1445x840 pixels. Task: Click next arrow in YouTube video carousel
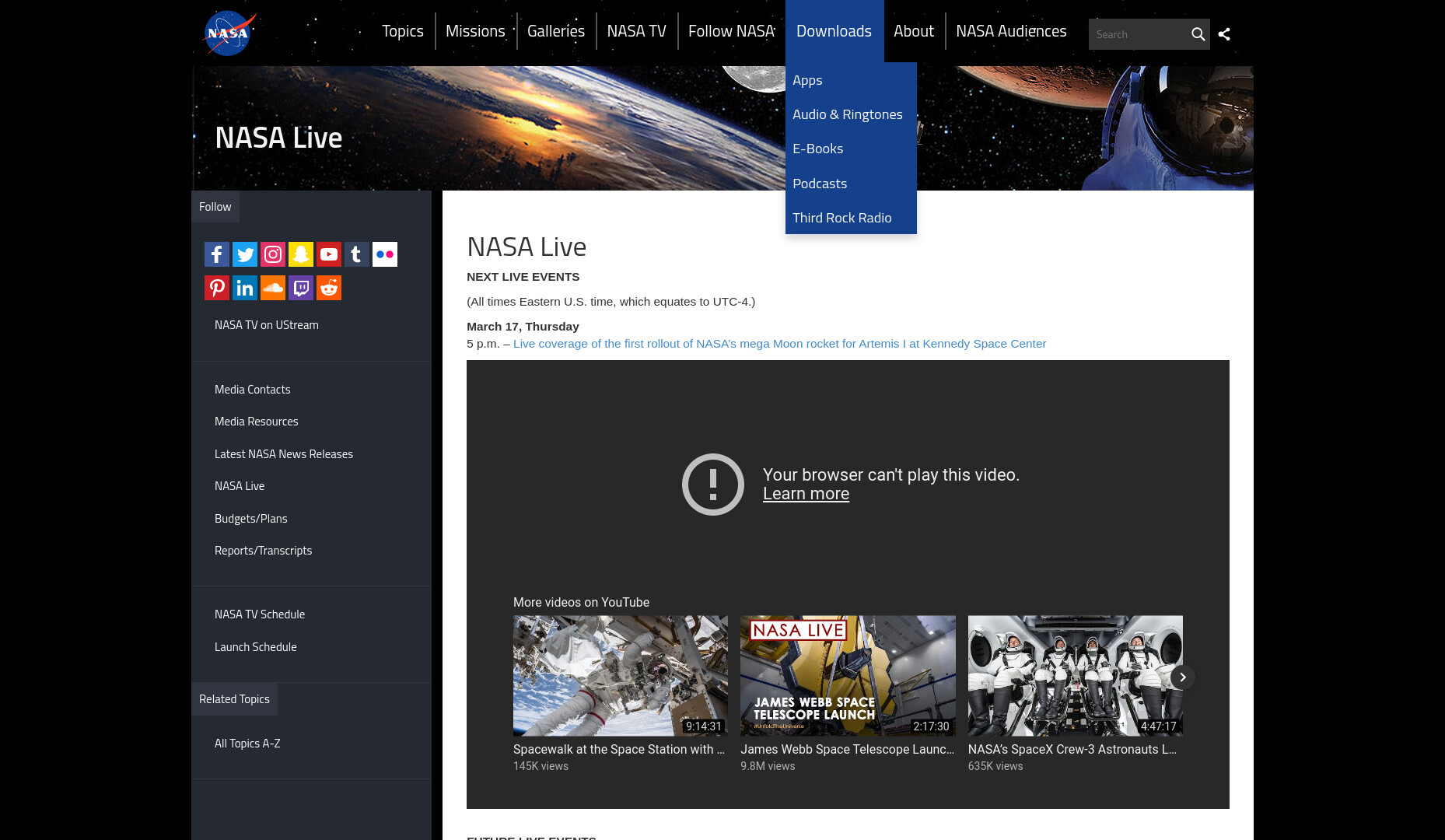tap(1182, 677)
